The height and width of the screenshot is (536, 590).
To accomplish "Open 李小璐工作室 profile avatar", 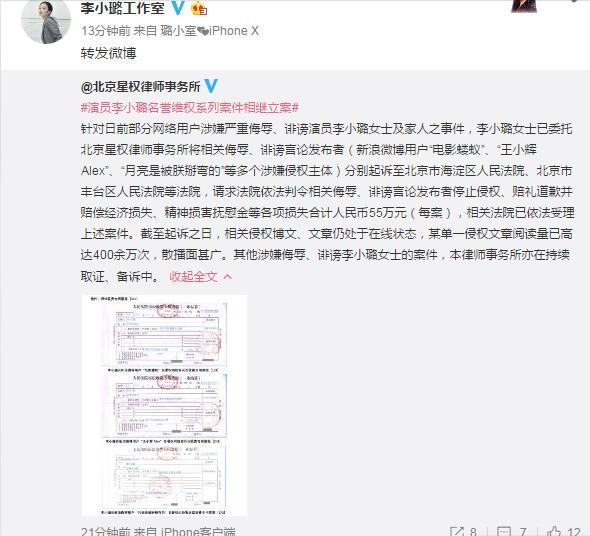I will pos(46,22).
